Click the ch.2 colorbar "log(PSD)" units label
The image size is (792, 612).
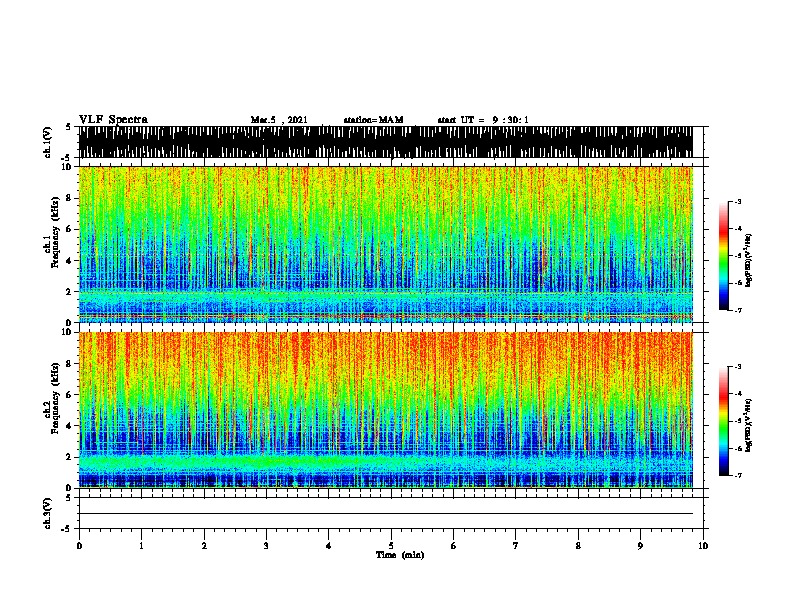(x=748, y=426)
